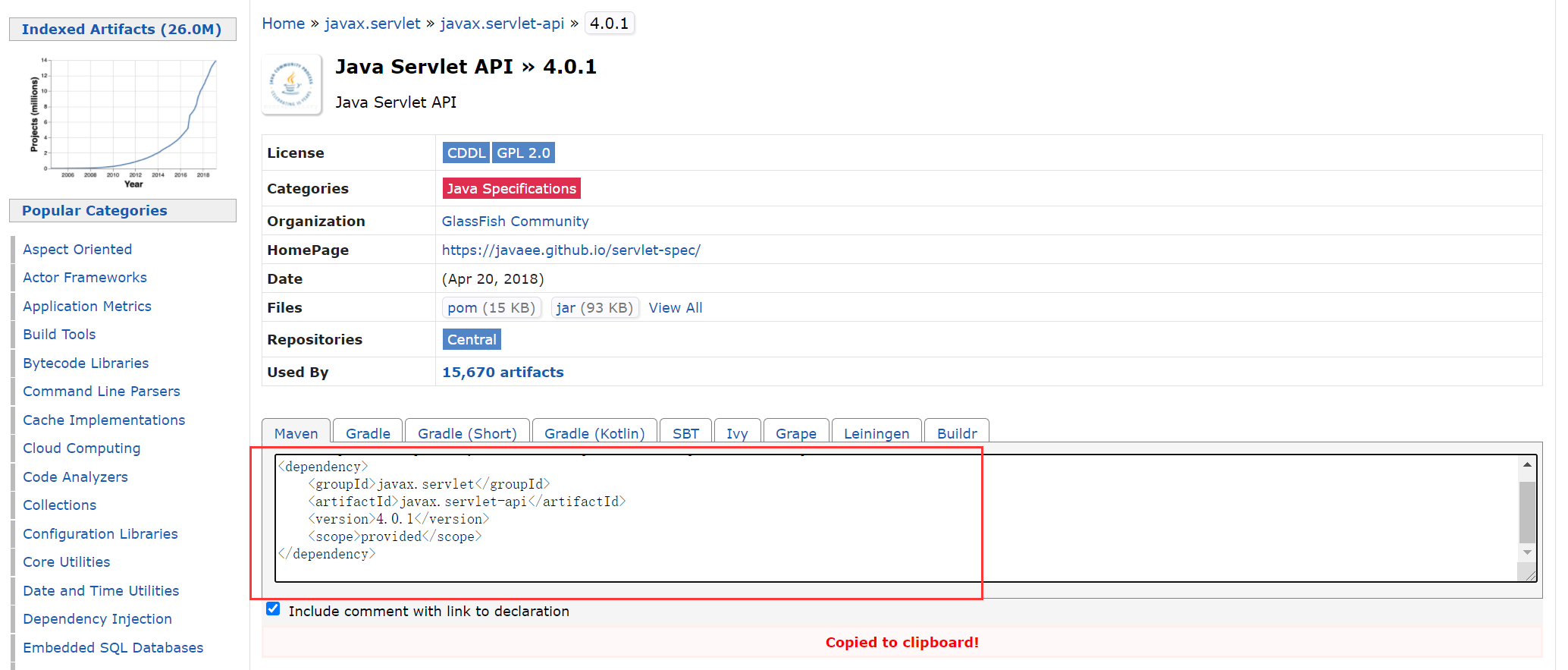1568x670 pixels.
Task: Switch to the Buildr tab
Action: (x=957, y=433)
